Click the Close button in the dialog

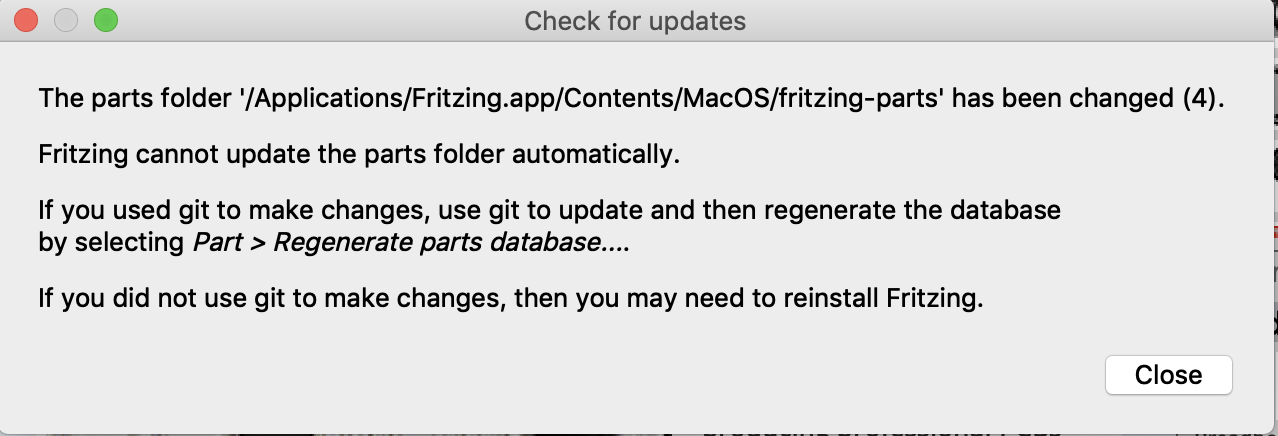1168,375
